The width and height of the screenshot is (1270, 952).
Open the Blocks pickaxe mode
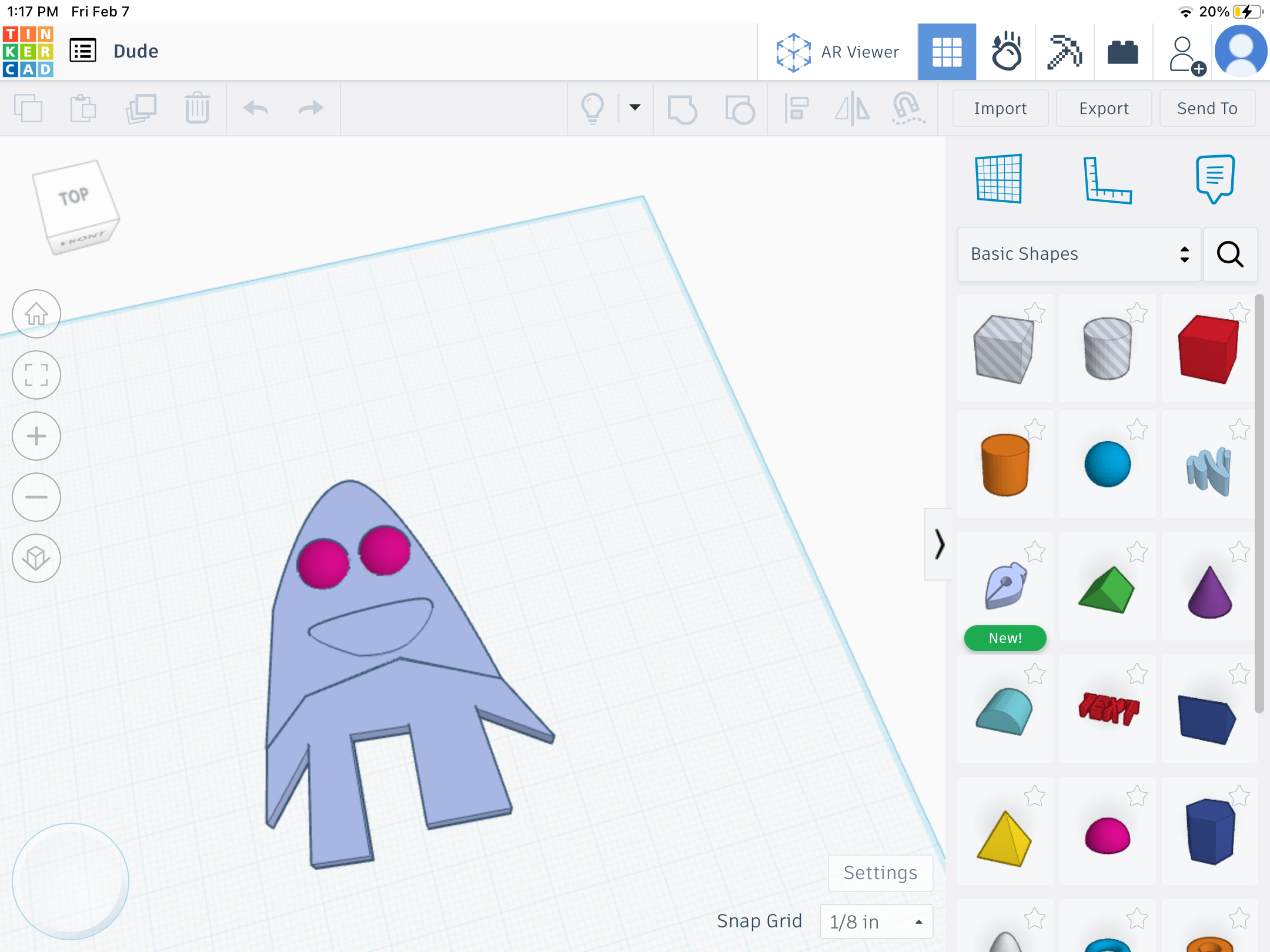(x=1064, y=52)
